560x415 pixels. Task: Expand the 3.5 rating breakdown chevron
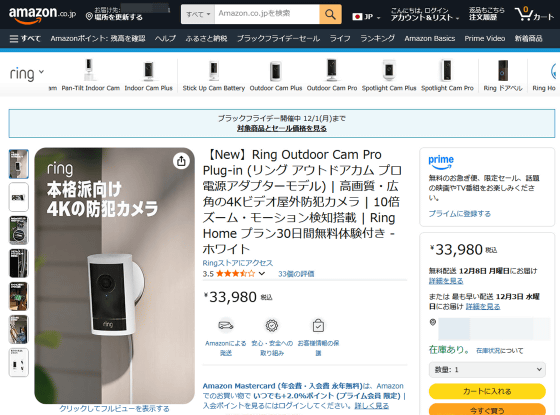click(x=262, y=274)
